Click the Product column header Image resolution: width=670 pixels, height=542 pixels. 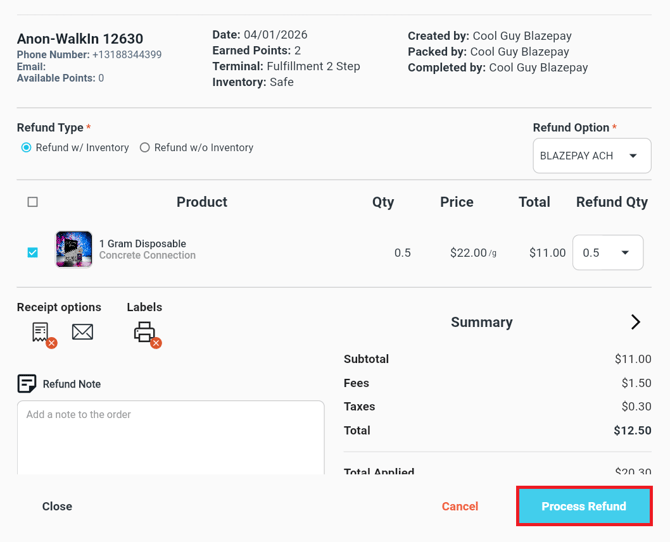pyautogui.click(x=202, y=202)
